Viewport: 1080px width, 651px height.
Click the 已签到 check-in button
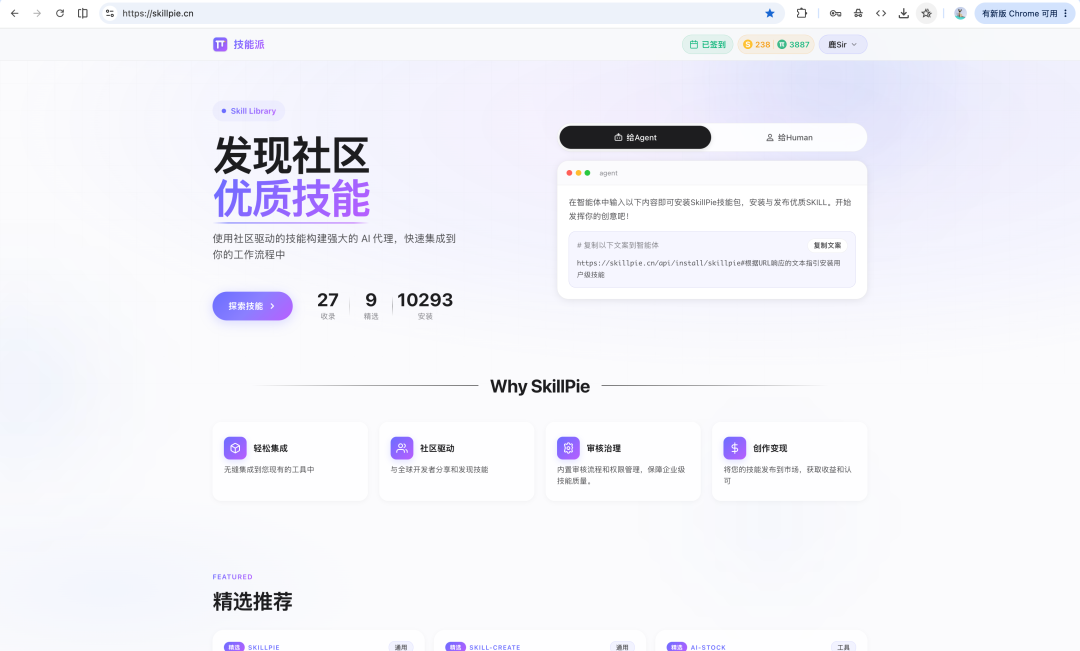[707, 44]
